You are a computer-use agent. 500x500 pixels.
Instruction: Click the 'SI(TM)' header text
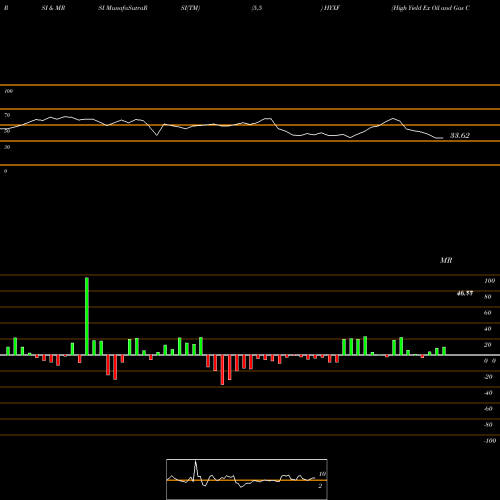click(x=190, y=8)
